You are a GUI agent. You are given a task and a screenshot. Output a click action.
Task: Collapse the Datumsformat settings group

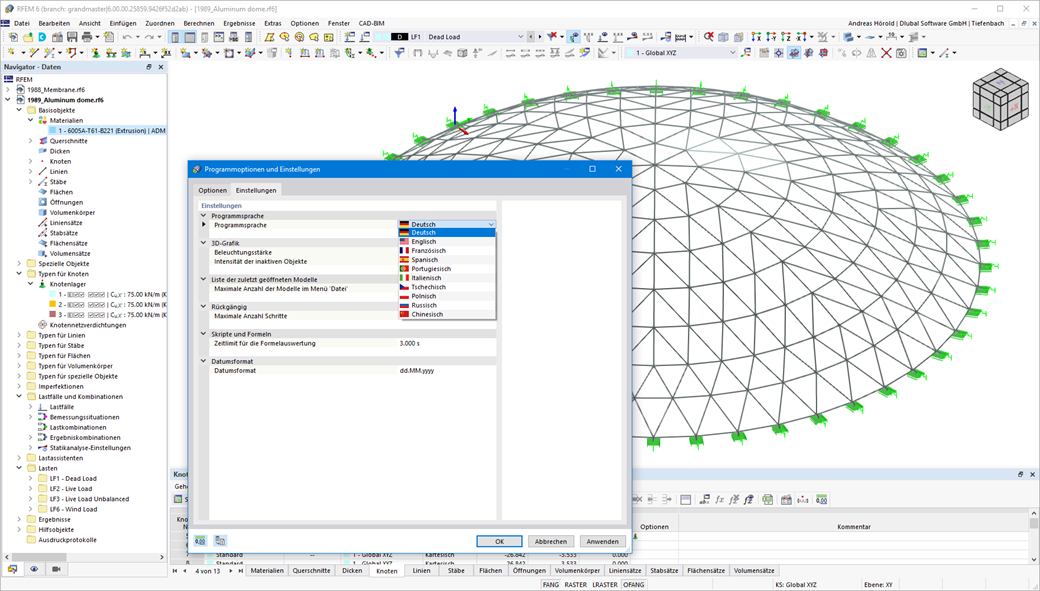coord(204,361)
